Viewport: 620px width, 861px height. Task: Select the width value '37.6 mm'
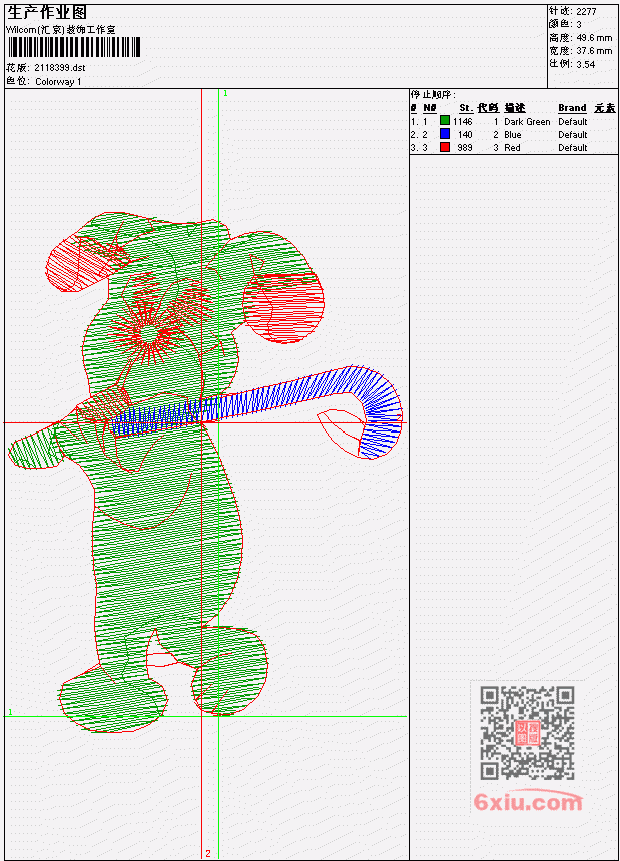[594, 51]
